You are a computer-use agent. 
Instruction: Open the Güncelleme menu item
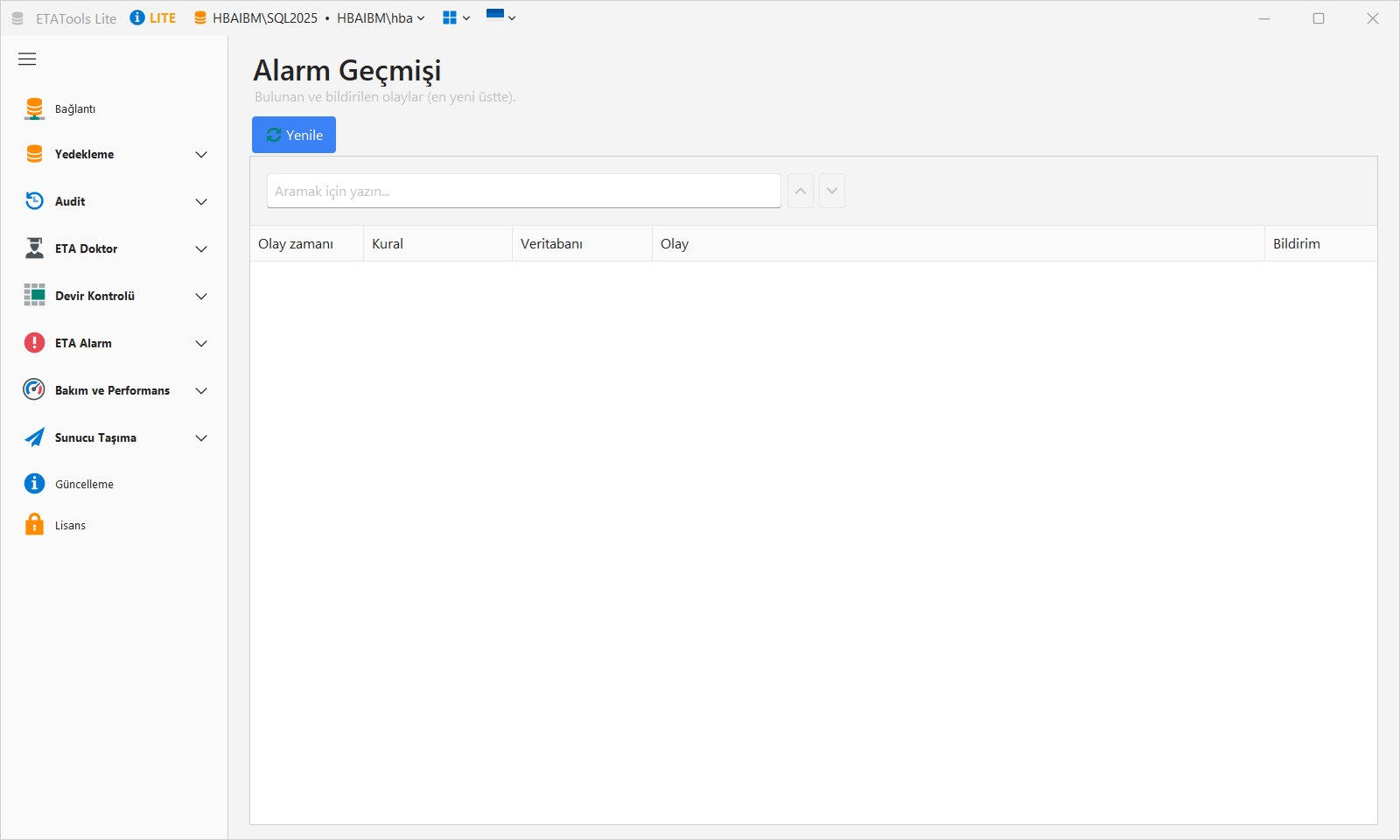click(114, 484)
